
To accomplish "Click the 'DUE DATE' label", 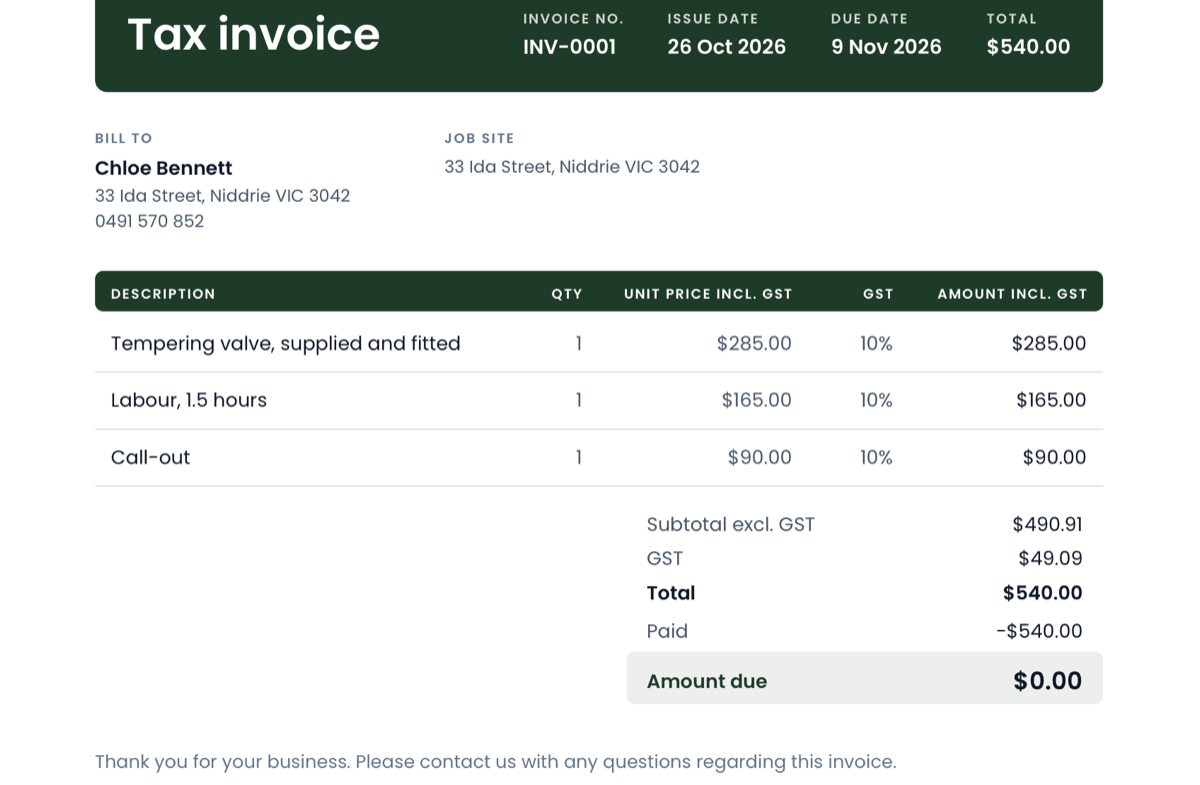I will pos(869,19).
